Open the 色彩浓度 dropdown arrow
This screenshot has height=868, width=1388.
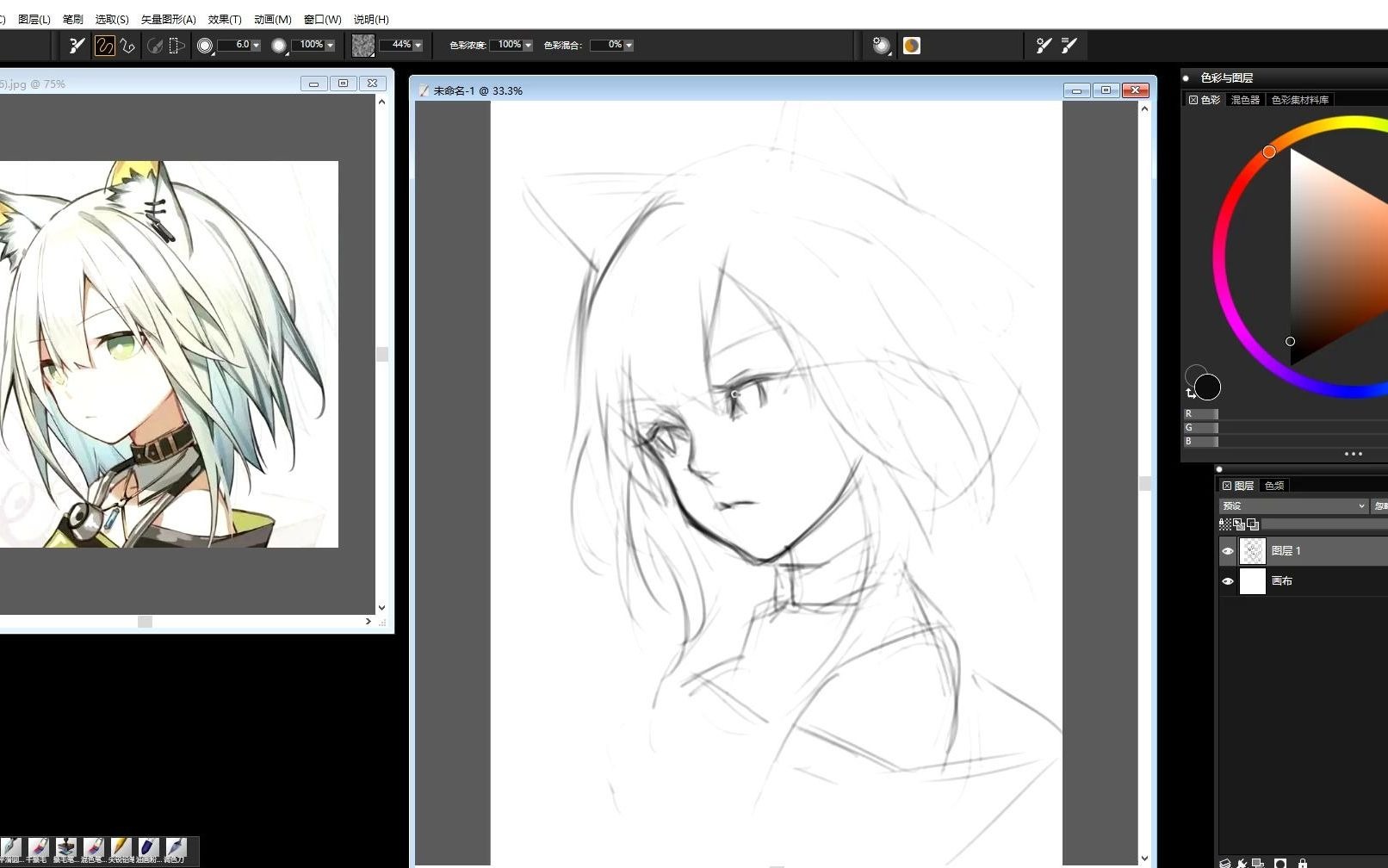tap(528, 46)
